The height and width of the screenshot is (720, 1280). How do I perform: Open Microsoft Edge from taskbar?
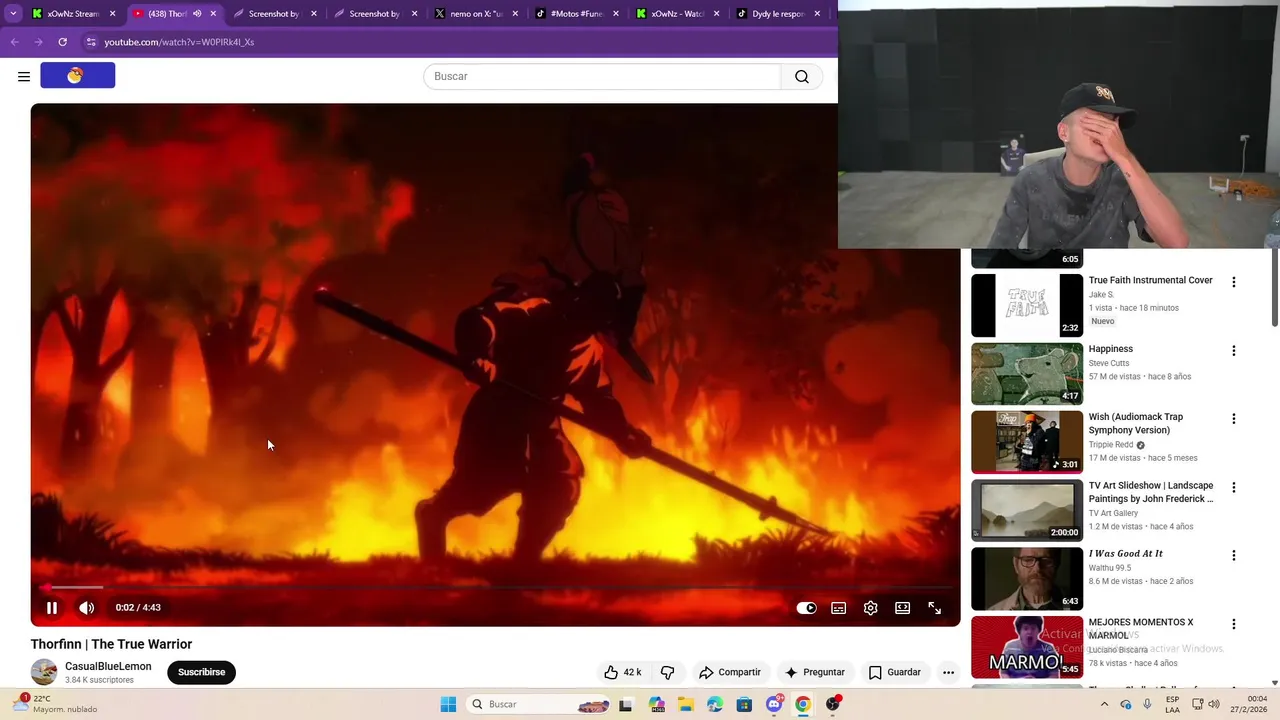tap(715, 704)
